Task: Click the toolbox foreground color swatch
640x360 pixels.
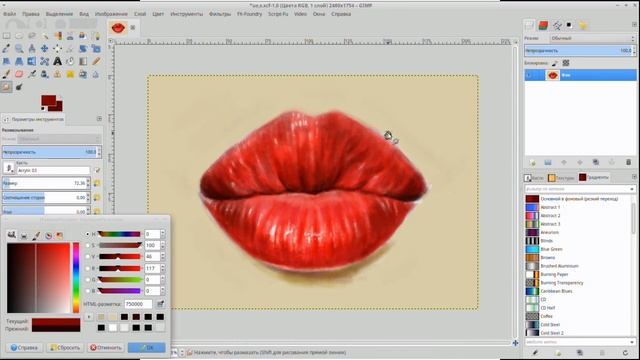Action: click(49, 101)
